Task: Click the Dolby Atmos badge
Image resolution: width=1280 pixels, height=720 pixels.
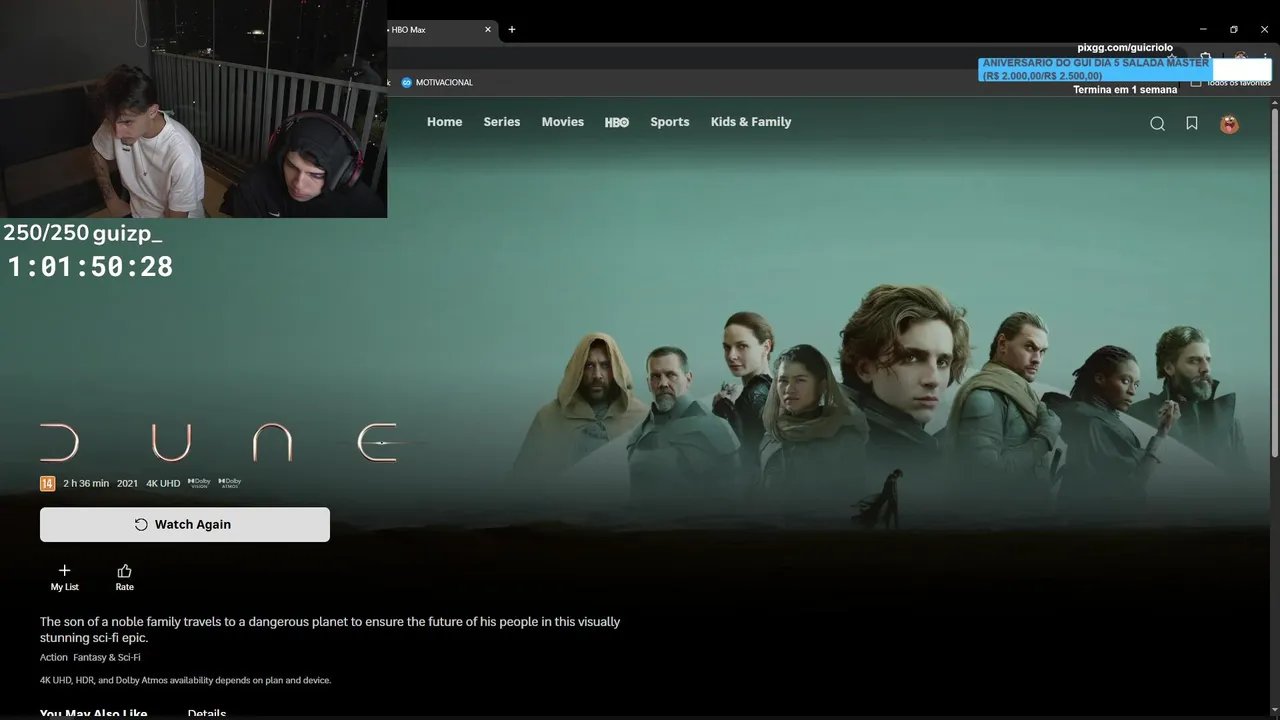Action: coord(229,483)
